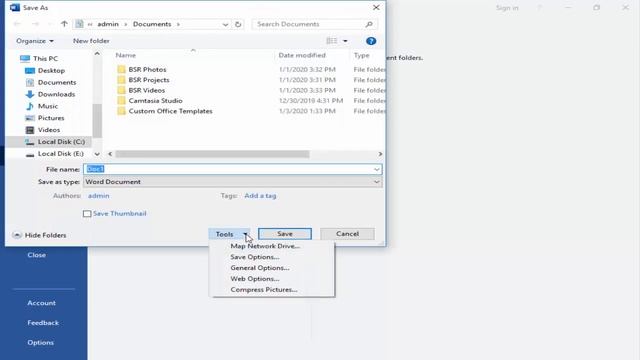Sort by the Name column header

pyautogui.click(x=125, y=55)
